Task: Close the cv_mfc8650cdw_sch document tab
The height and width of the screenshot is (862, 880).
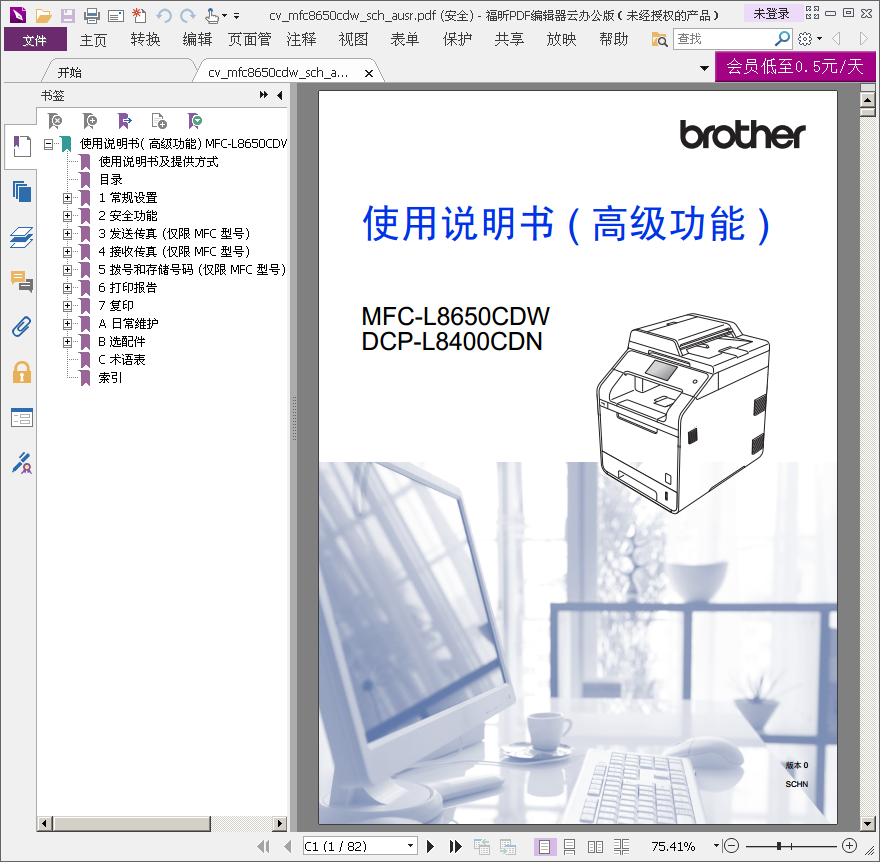Action: [369, 73]
